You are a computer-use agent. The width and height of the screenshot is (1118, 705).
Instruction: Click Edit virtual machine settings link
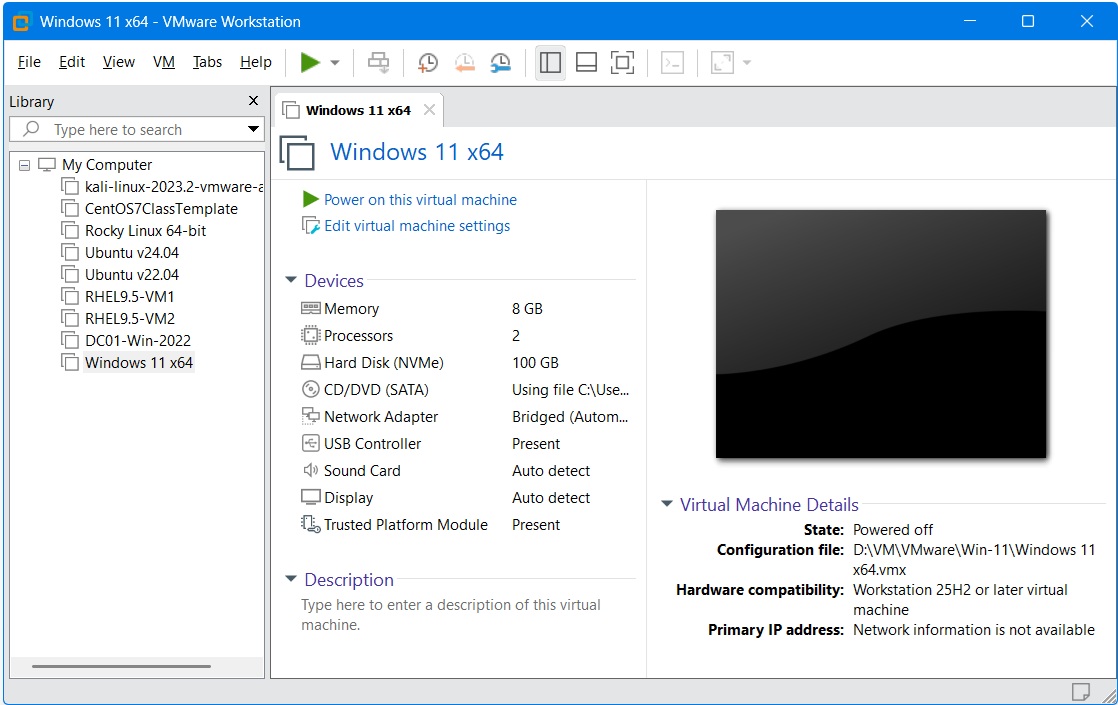[417, 226]
